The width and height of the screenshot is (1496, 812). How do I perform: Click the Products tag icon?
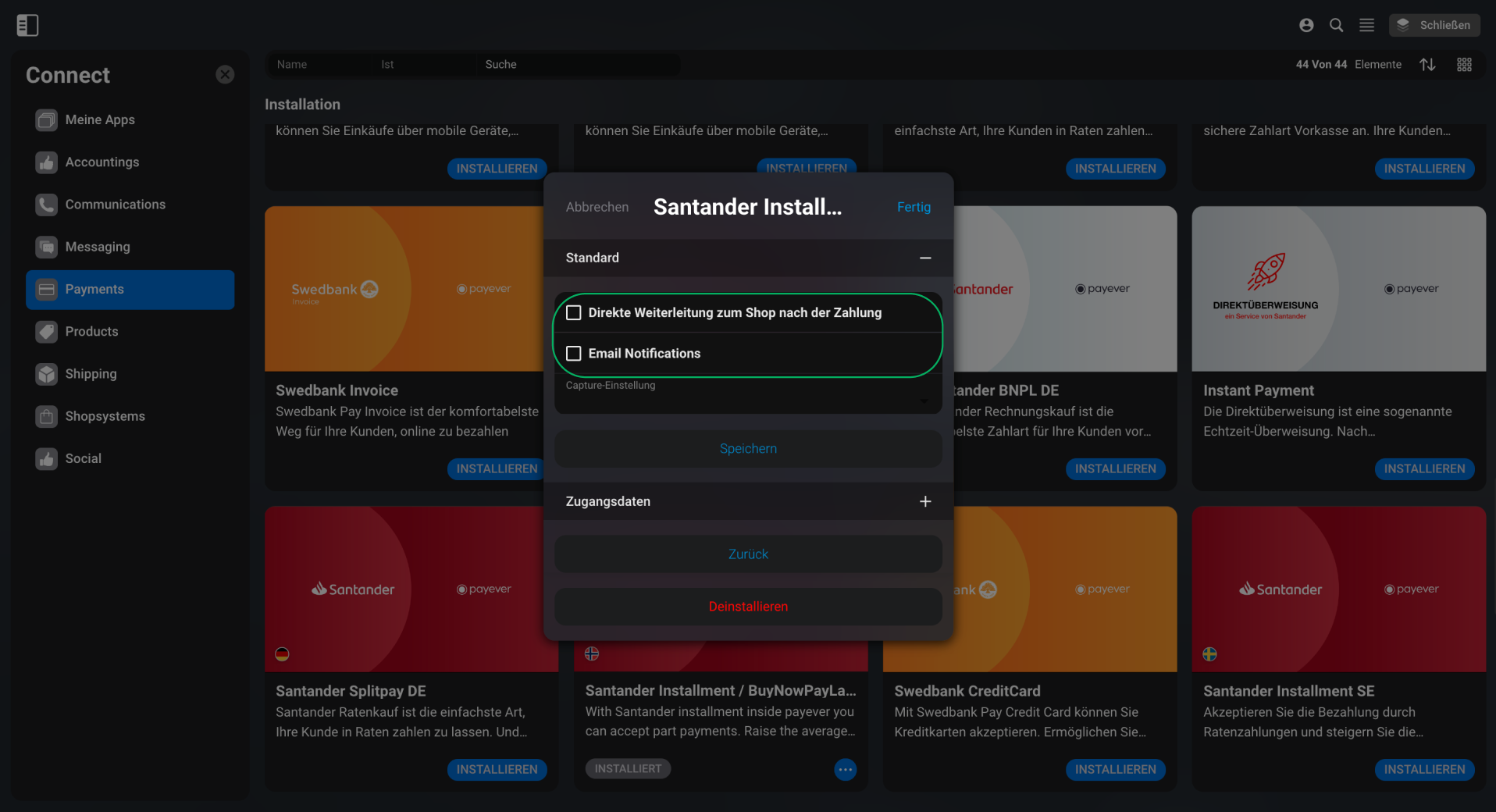(47, 332)
